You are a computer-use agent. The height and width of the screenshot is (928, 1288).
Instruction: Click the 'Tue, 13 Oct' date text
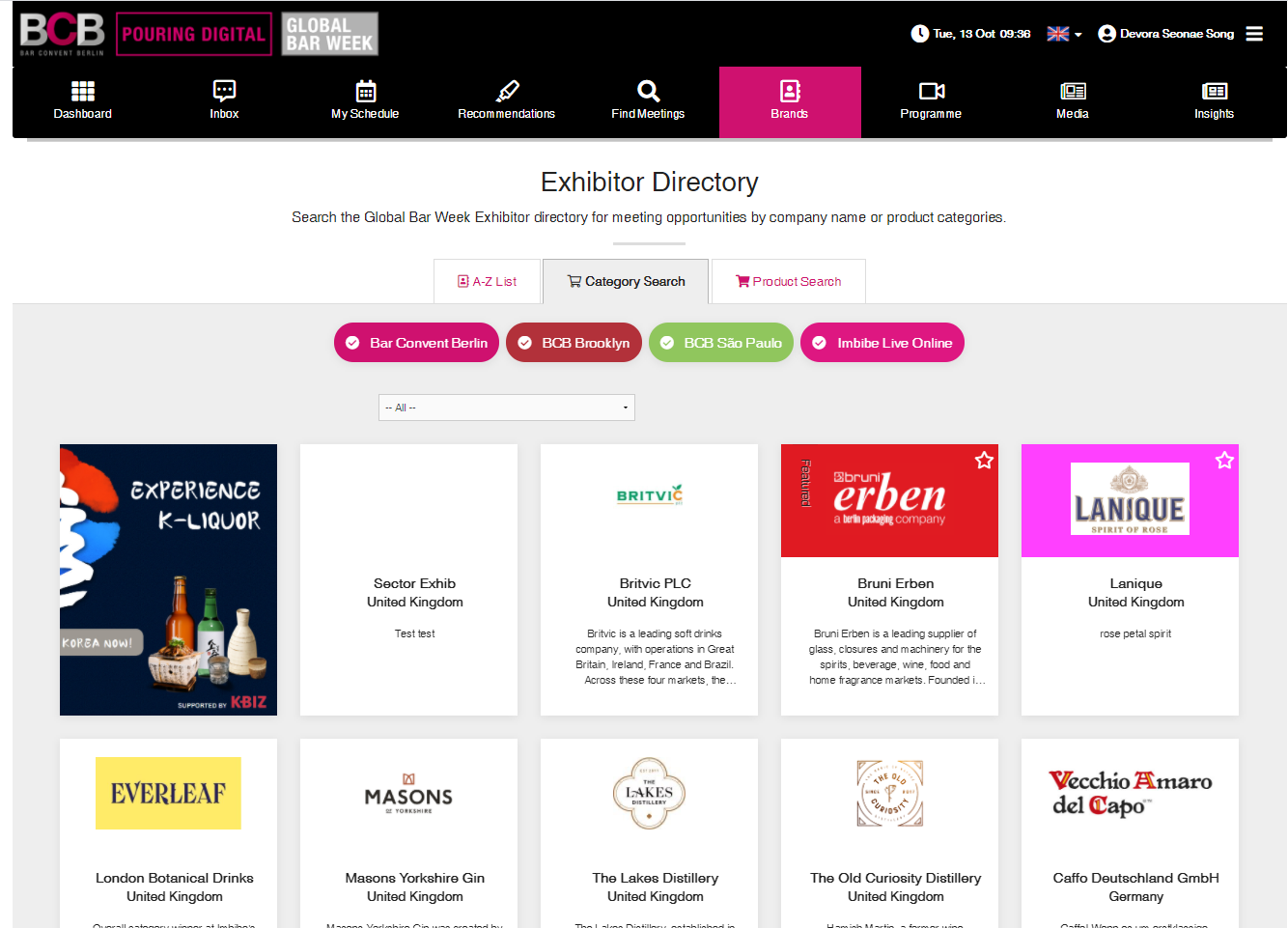tap(965, 34)
